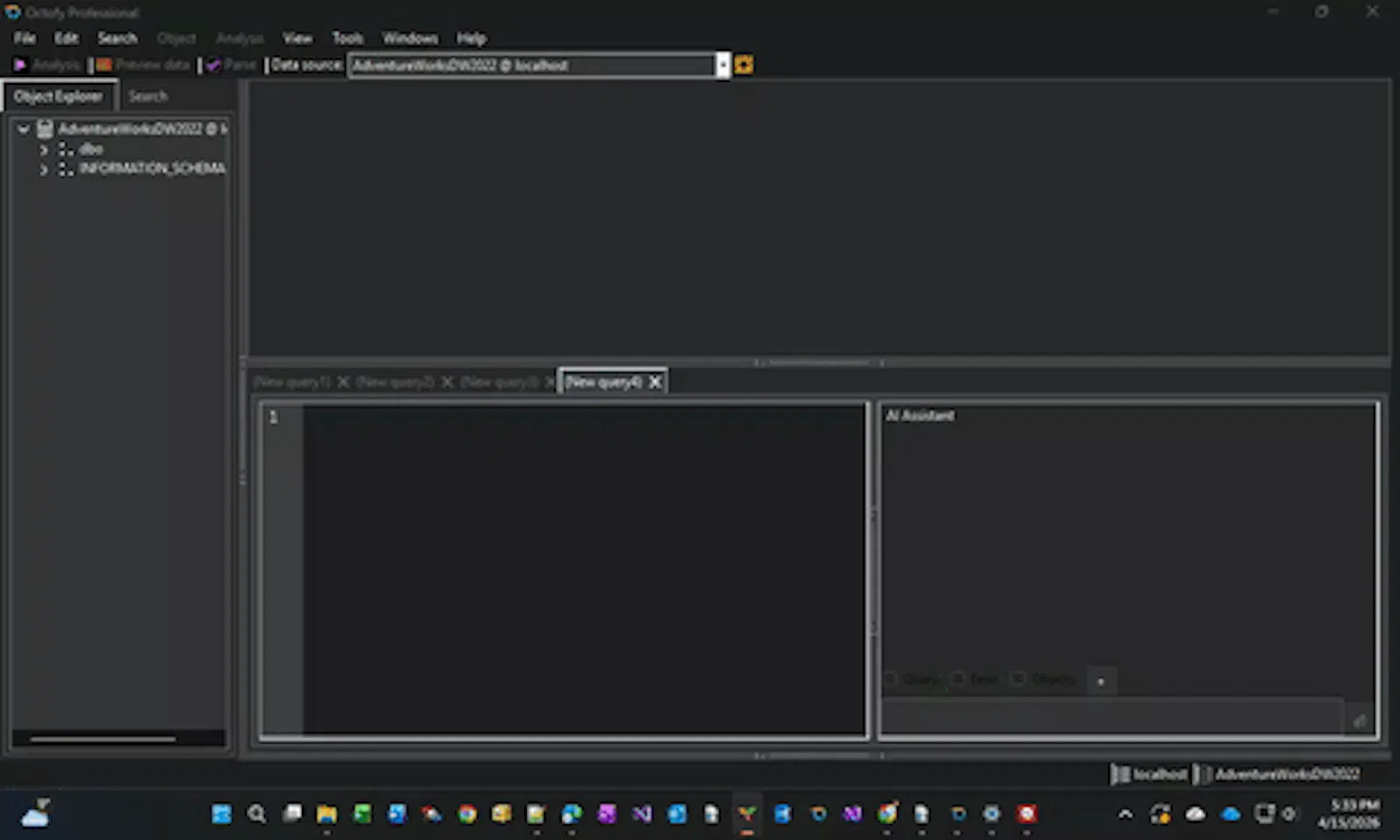The width and height of the screenshot is (1400, 840).
Task: Toggle the Error checkbox in AI Assistant
Action: (x=958, y=679)
